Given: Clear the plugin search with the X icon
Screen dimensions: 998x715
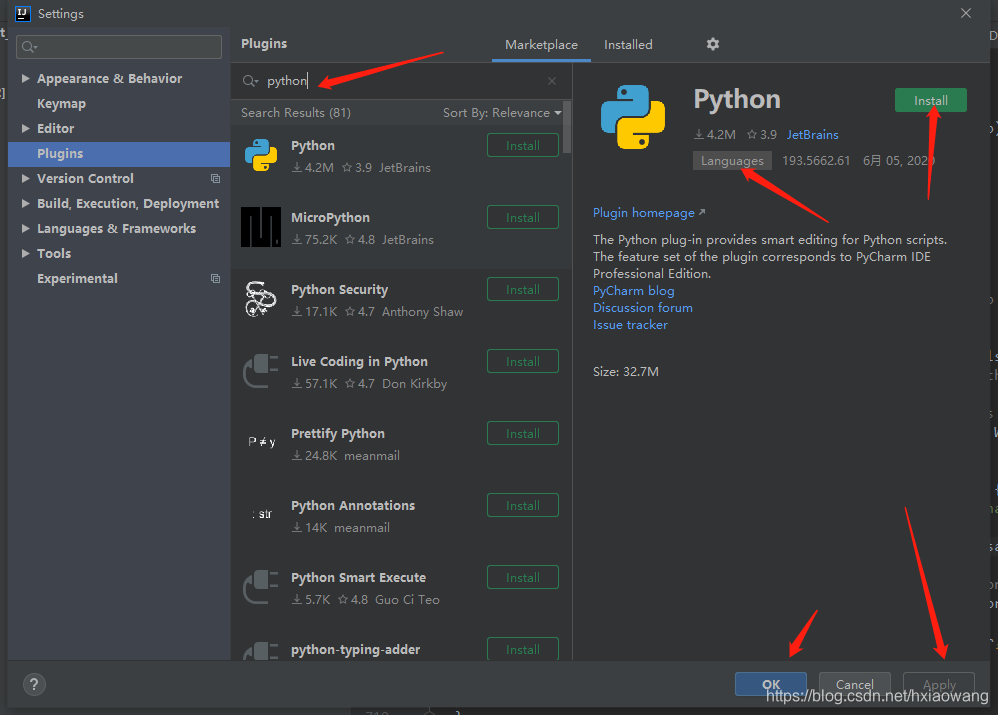Looking at the screenshot, I should (552, 81).
